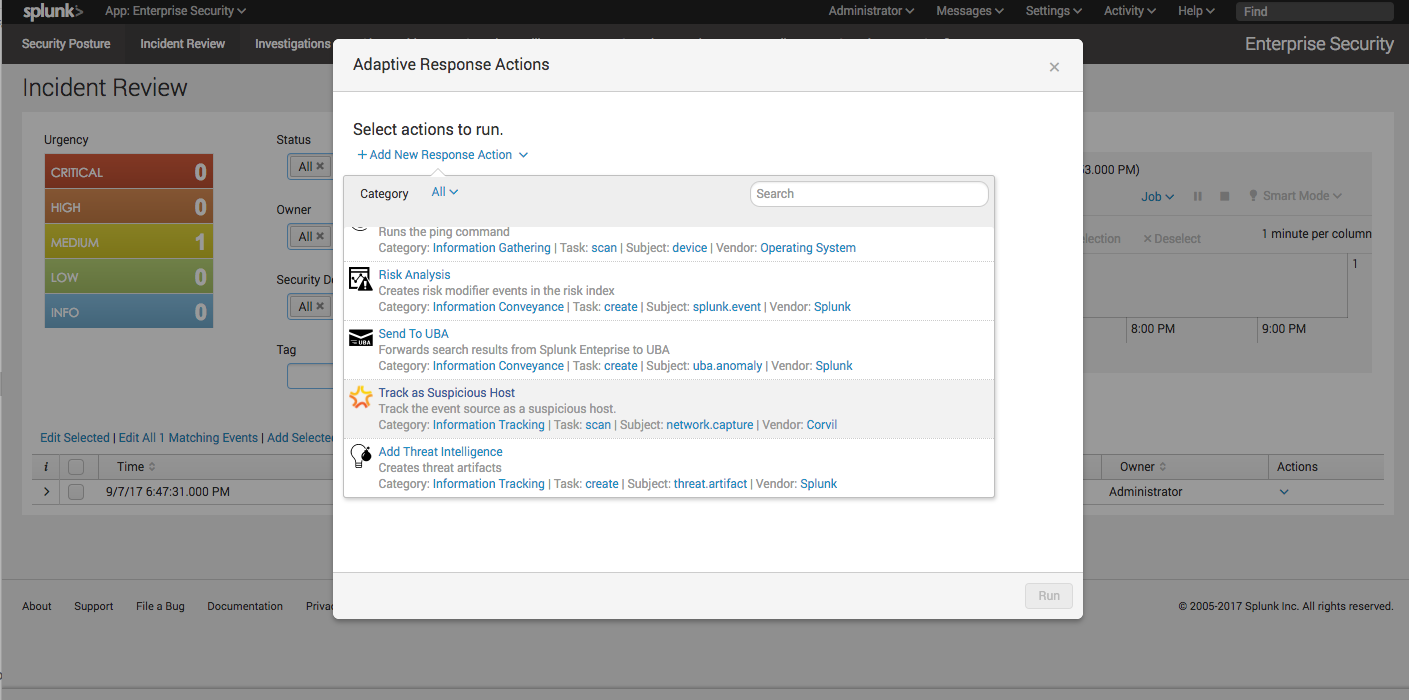Expand the 9/7/17 6:47:31 event row
1409x700 pixels.
[x=46, y=492]
